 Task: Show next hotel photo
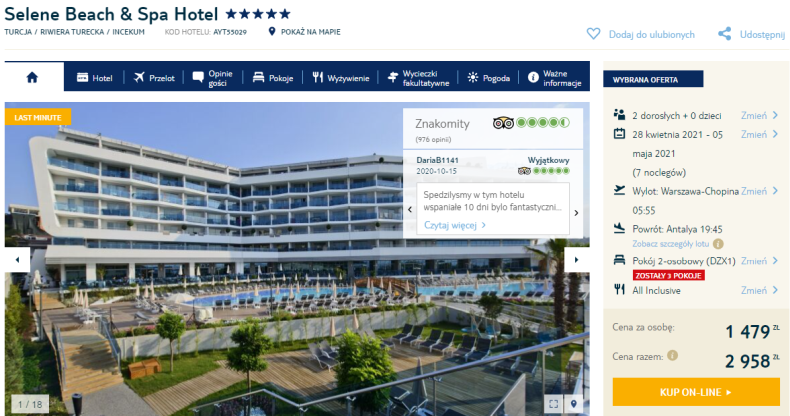(576, 260)
